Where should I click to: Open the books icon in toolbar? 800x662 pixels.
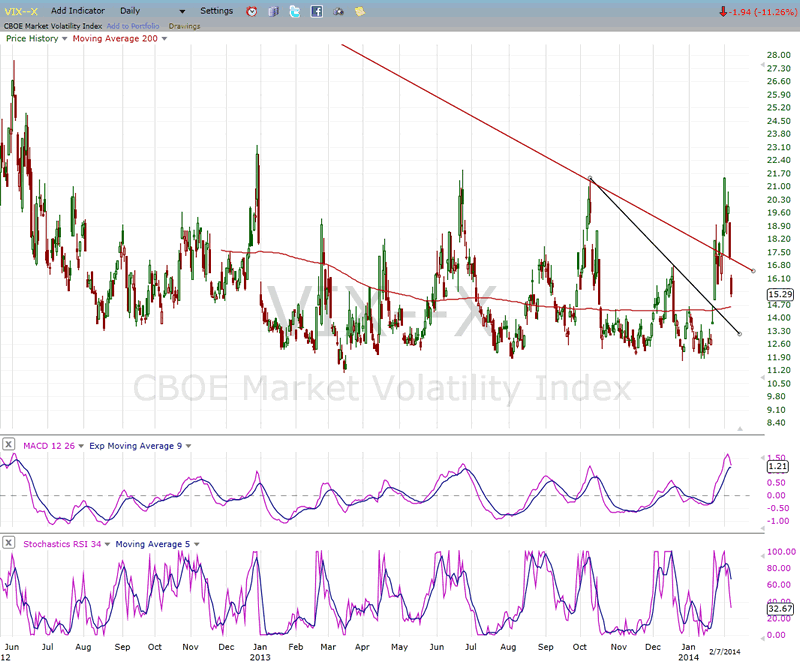[x=273, y=11]
